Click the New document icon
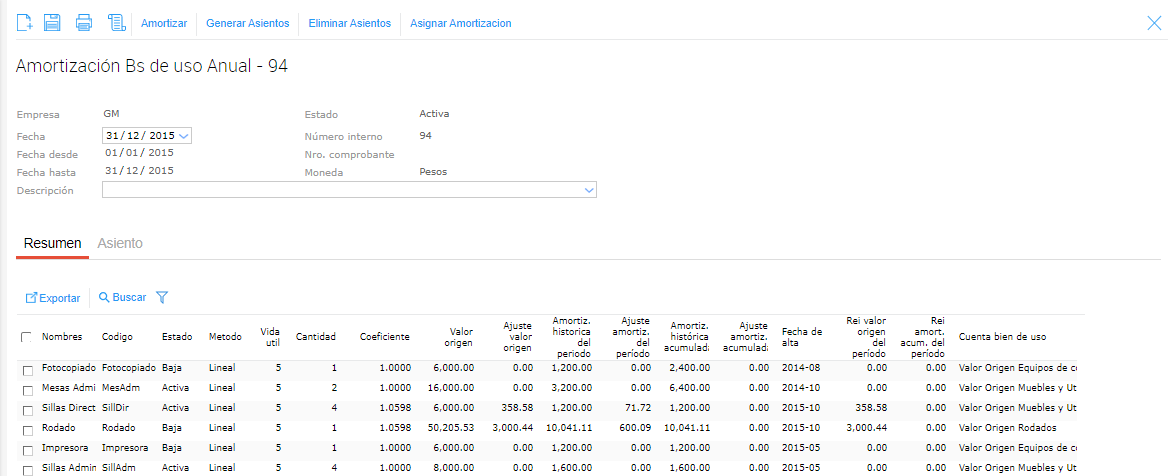Screen dimensions: 1176x476 (x=26, y=22)
